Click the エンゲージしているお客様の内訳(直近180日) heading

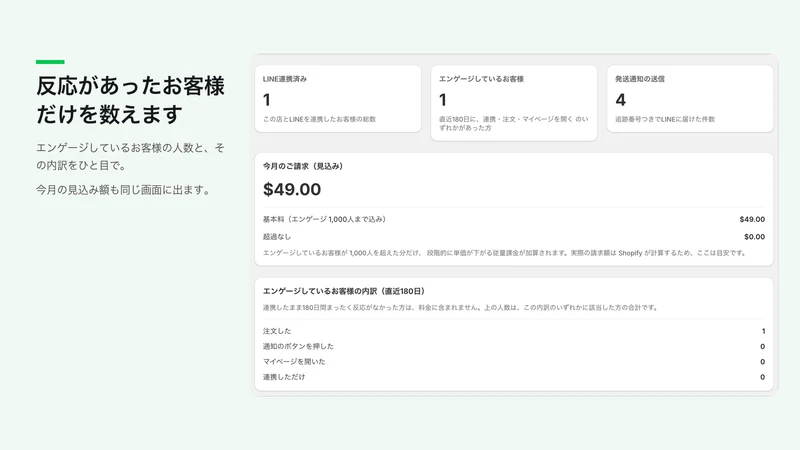pos(344,291)
